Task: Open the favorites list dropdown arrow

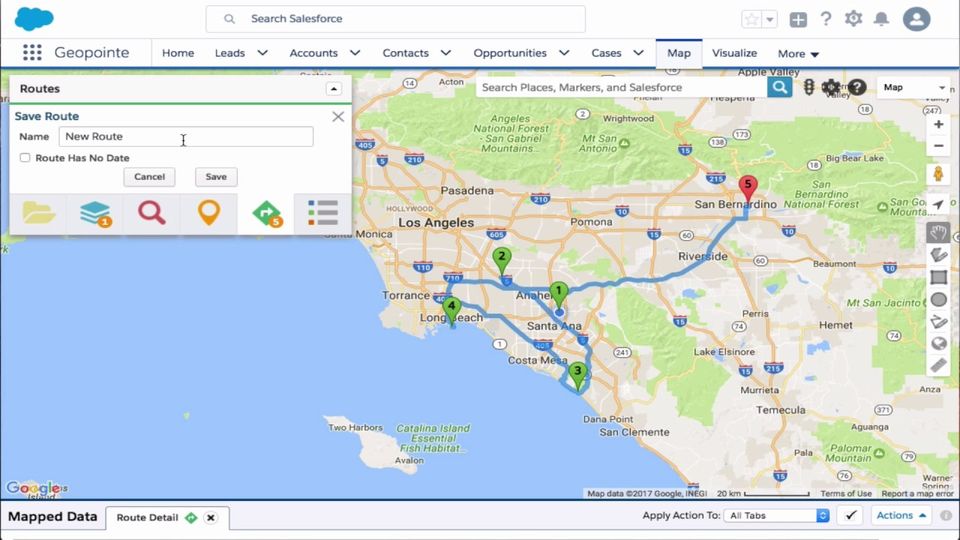Action: [770, 20]
